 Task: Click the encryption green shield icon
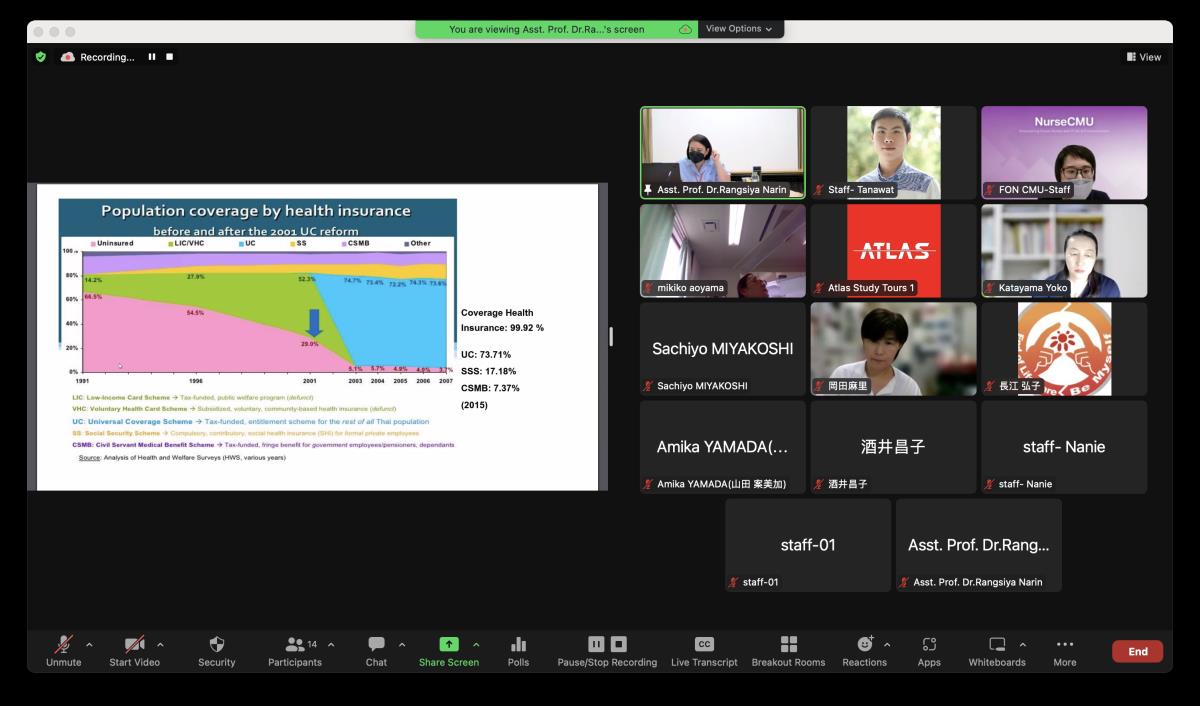click(x=41, y=57)
